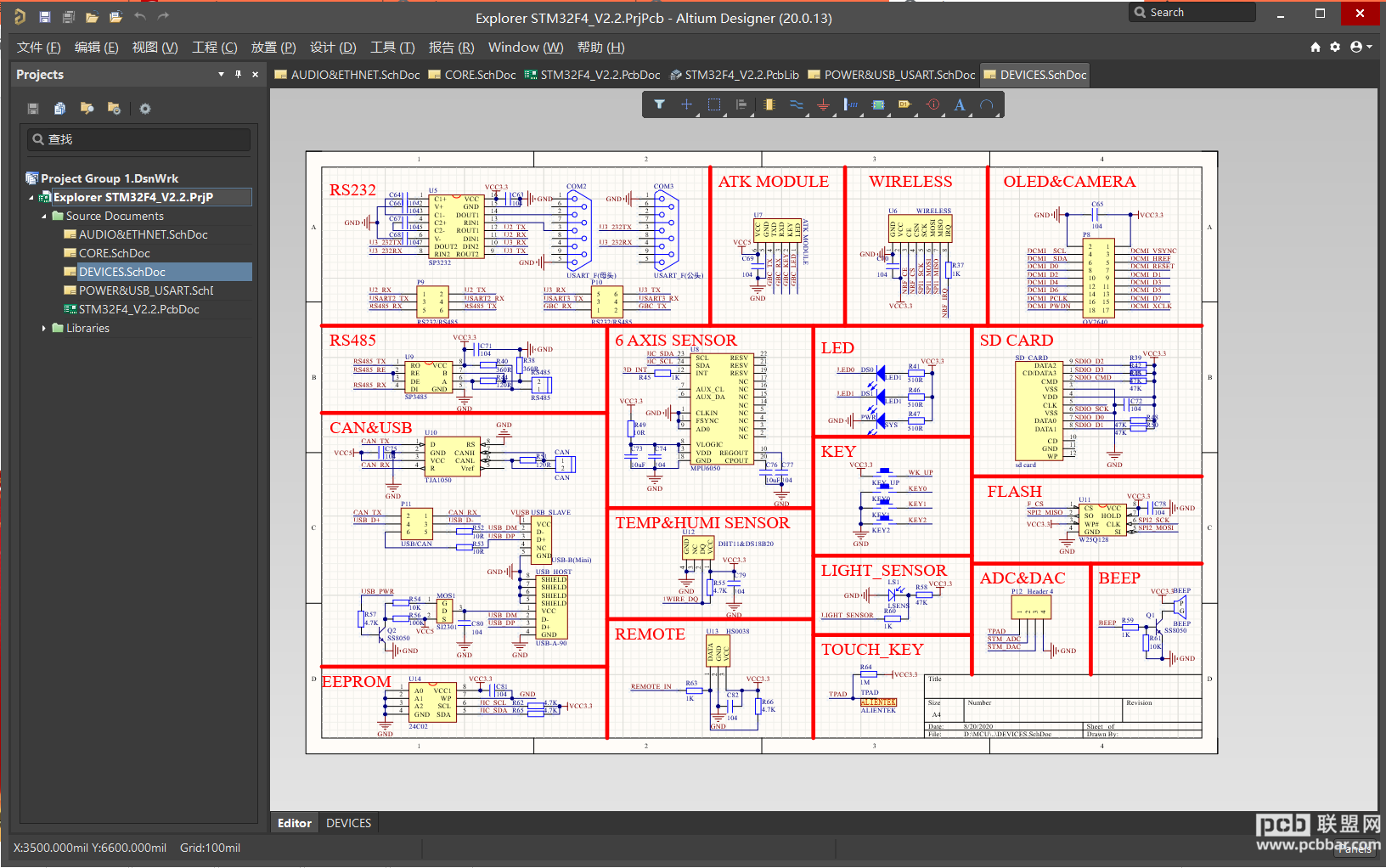Collapse the Explorer STM32F4_V2.2 project node

pyautogui.click(x=31, y=197)
